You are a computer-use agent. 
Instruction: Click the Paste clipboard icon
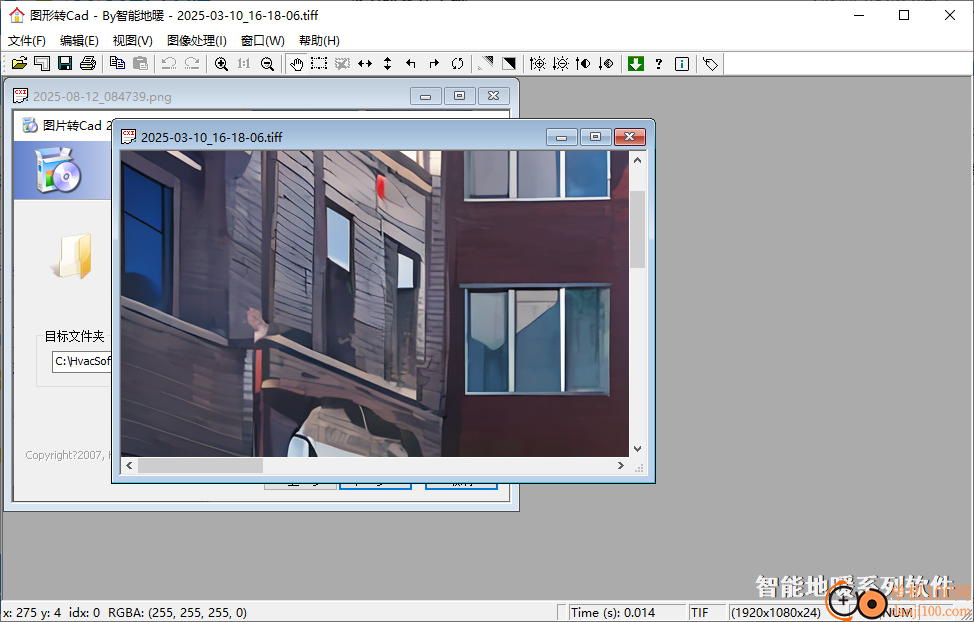pos(140,63)
